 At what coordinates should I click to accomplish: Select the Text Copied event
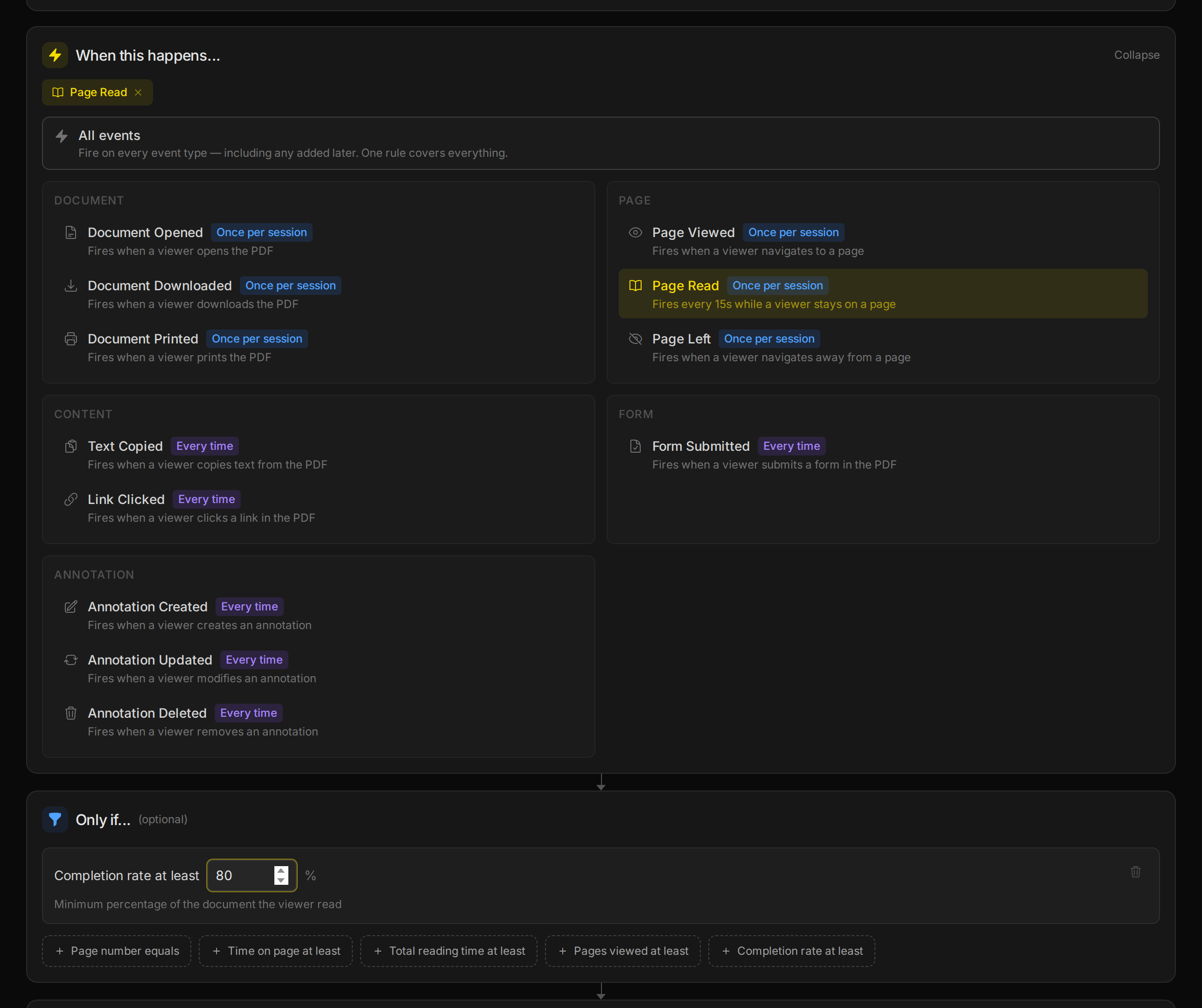pyautogui.click(x=318, y=455)
